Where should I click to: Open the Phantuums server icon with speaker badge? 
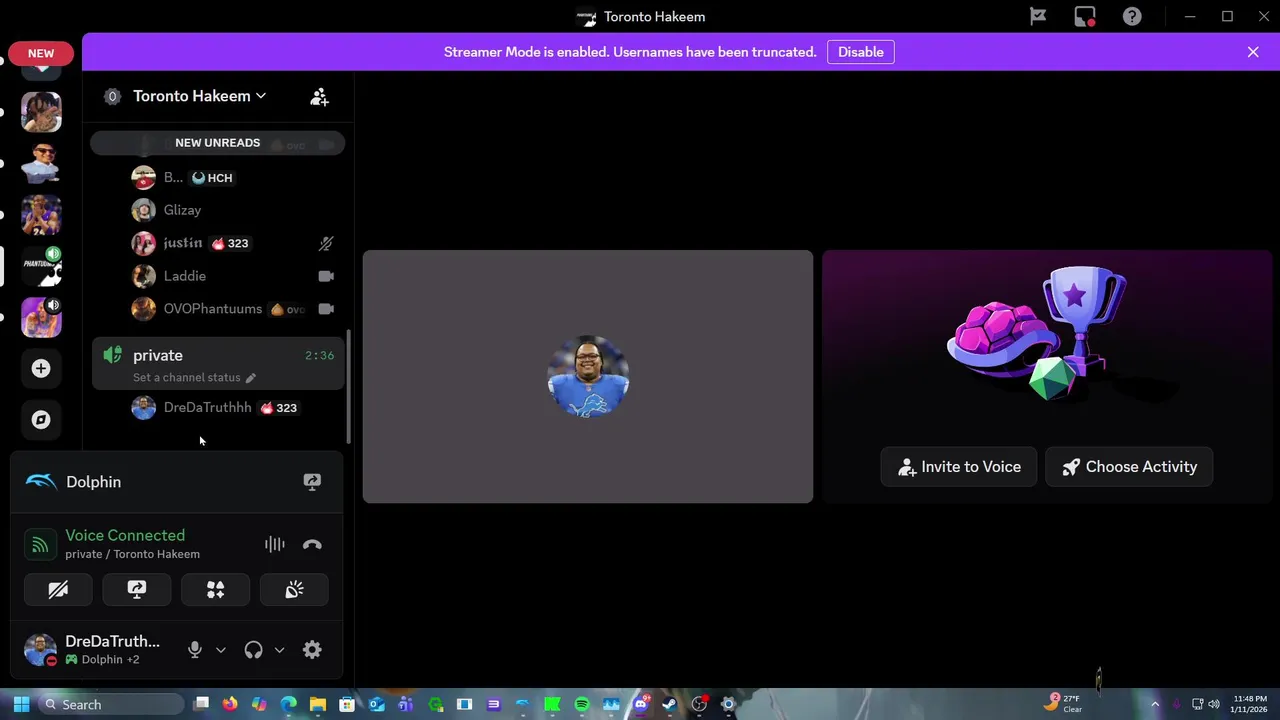coord(41,266)
